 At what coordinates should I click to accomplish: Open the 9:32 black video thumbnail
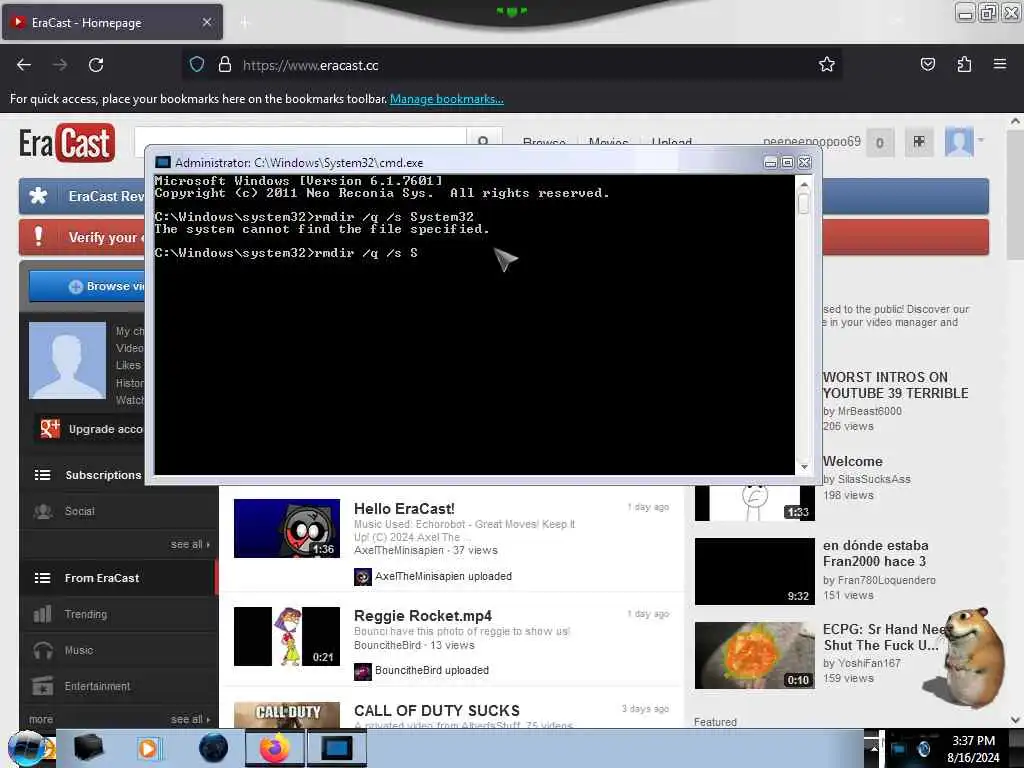[754, 571]
